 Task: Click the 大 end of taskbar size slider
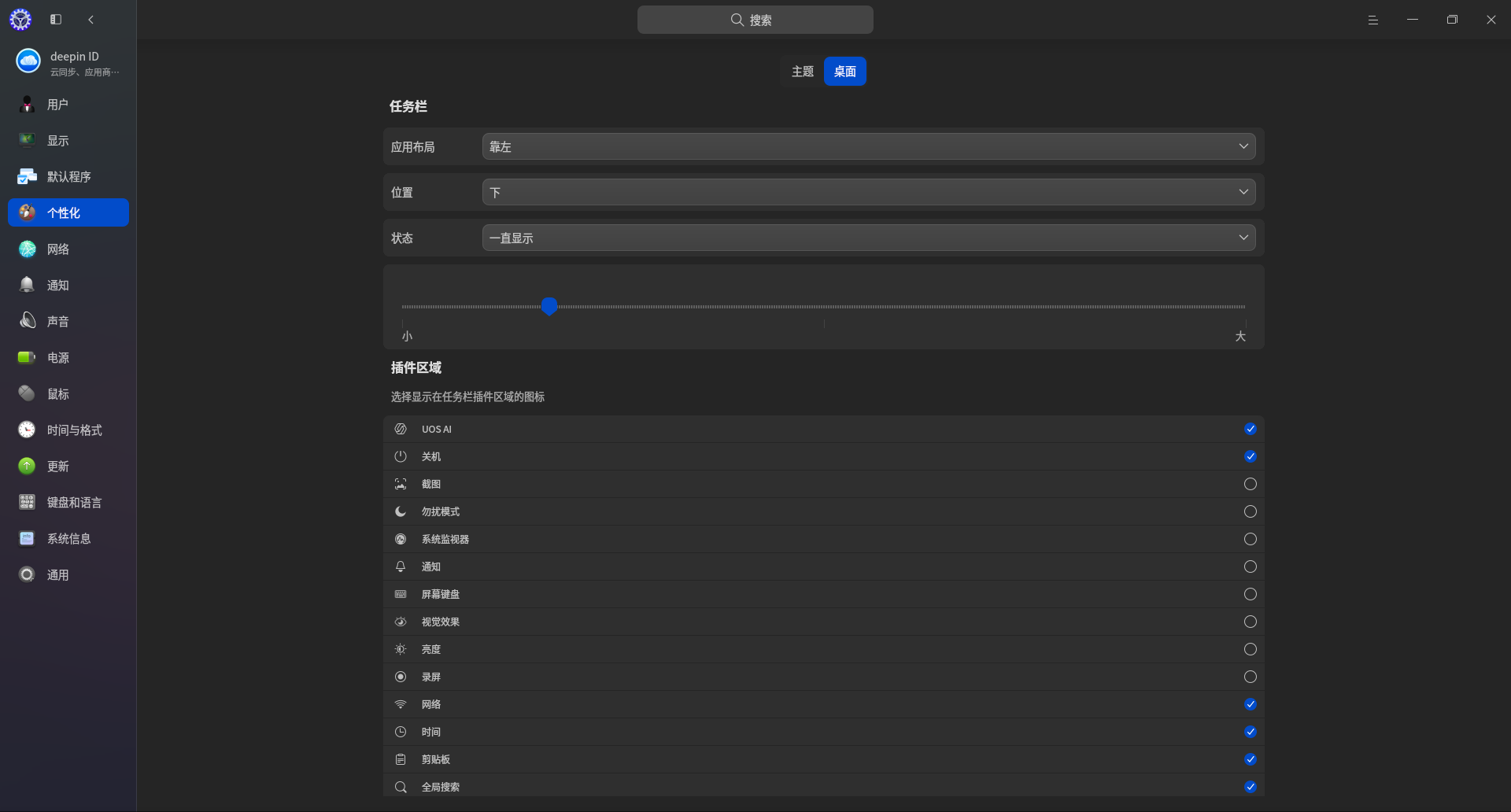[x=1240, y=336]
